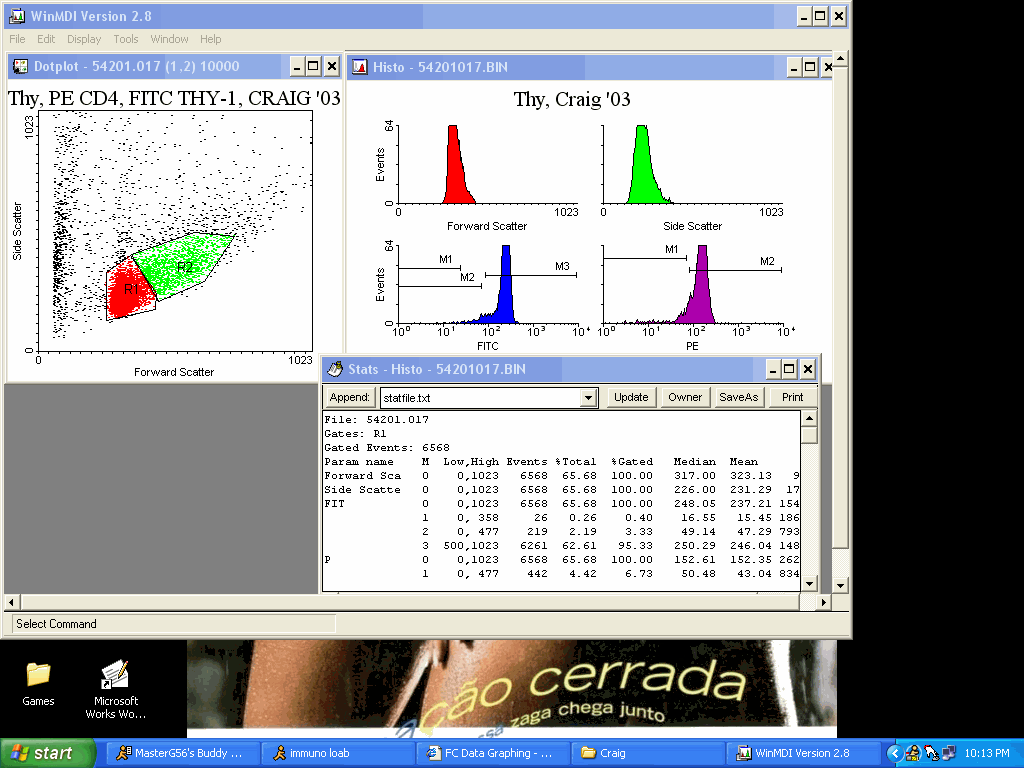Click the Windows start button
This screenshot has width=1024, height=768.
48,753
